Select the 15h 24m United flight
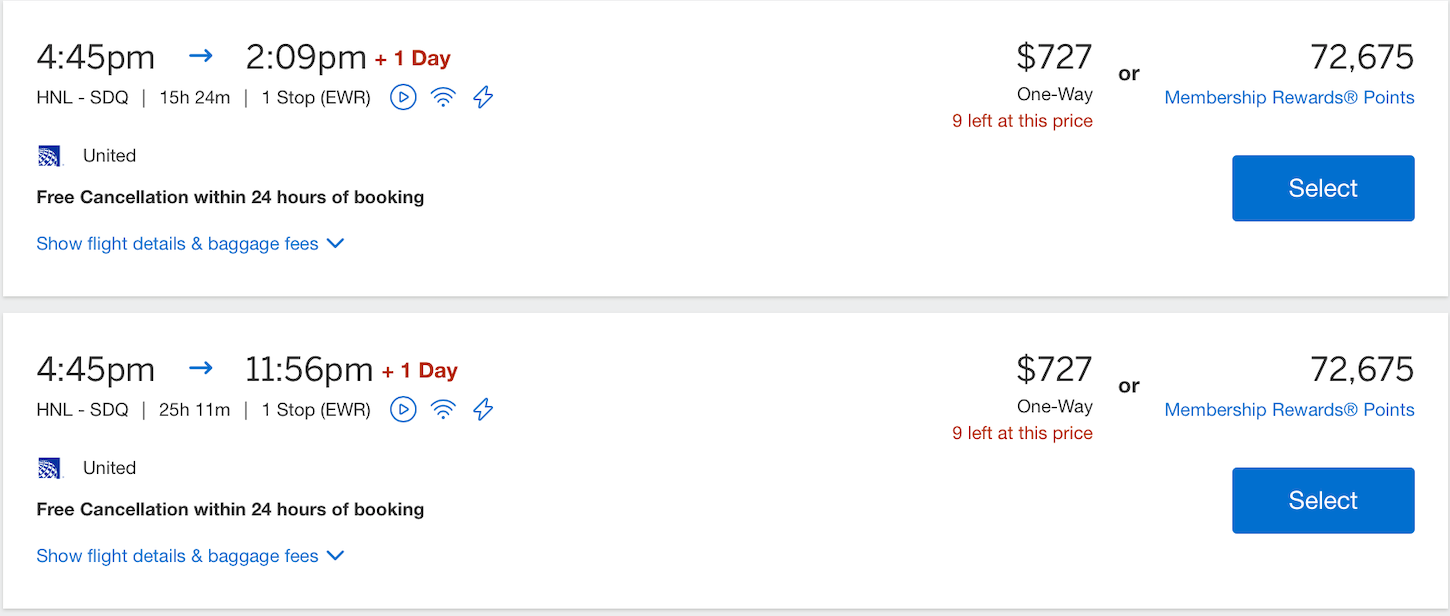 point(1322,188)
